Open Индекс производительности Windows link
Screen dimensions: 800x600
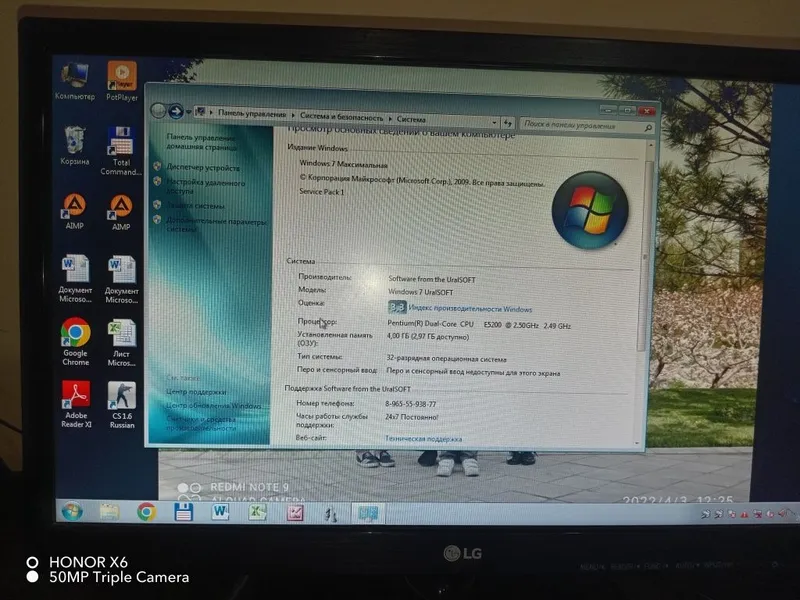[x=470, y=309]
